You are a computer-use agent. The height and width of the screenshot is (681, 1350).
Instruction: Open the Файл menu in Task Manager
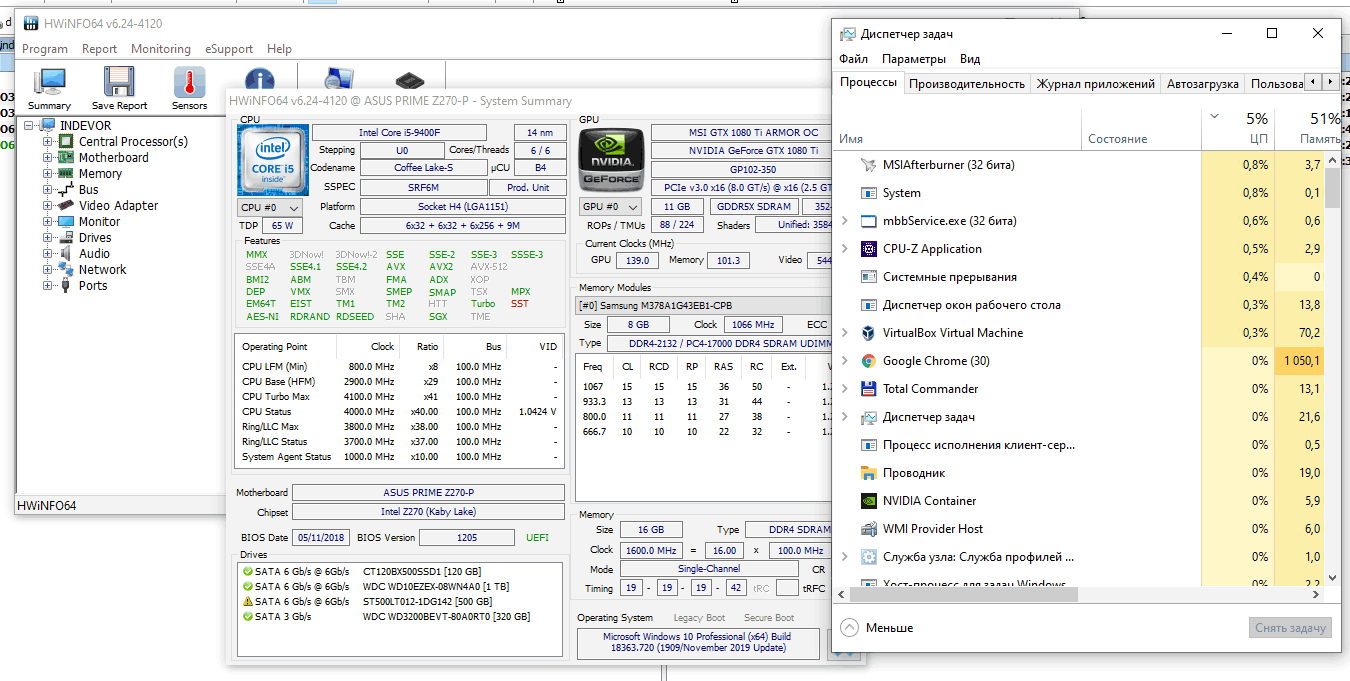(853, 59)
